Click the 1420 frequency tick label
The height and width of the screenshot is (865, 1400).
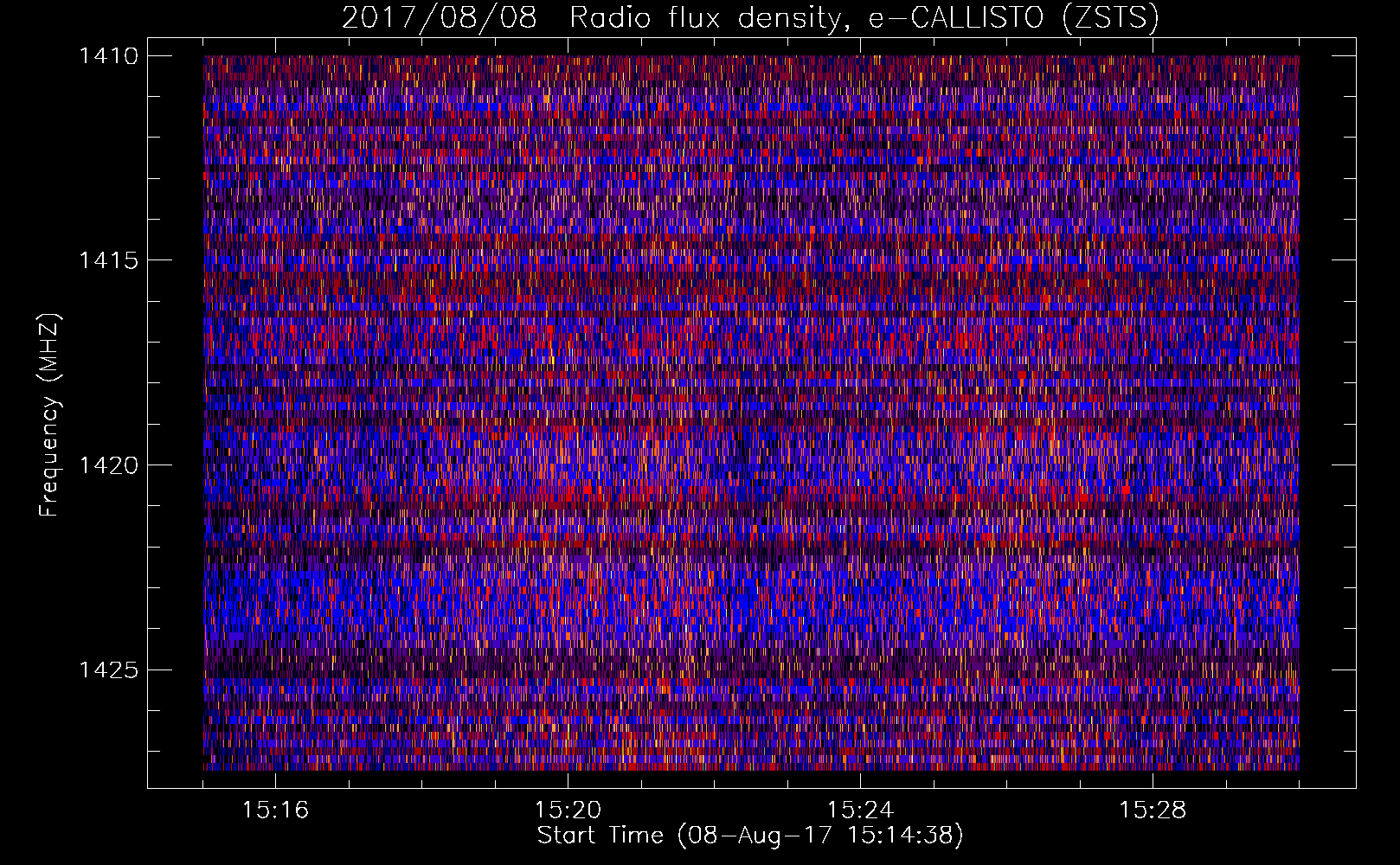(x=108, y=465)
